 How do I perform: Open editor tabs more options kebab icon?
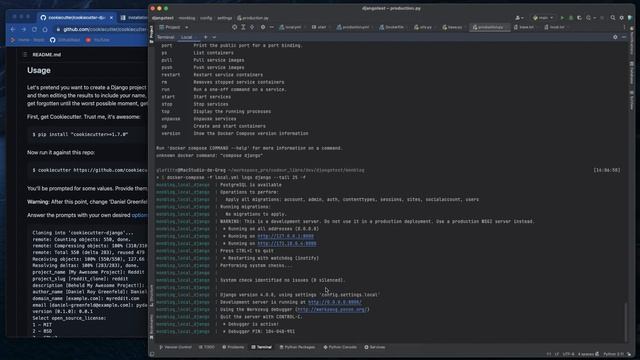pos(624,27)
